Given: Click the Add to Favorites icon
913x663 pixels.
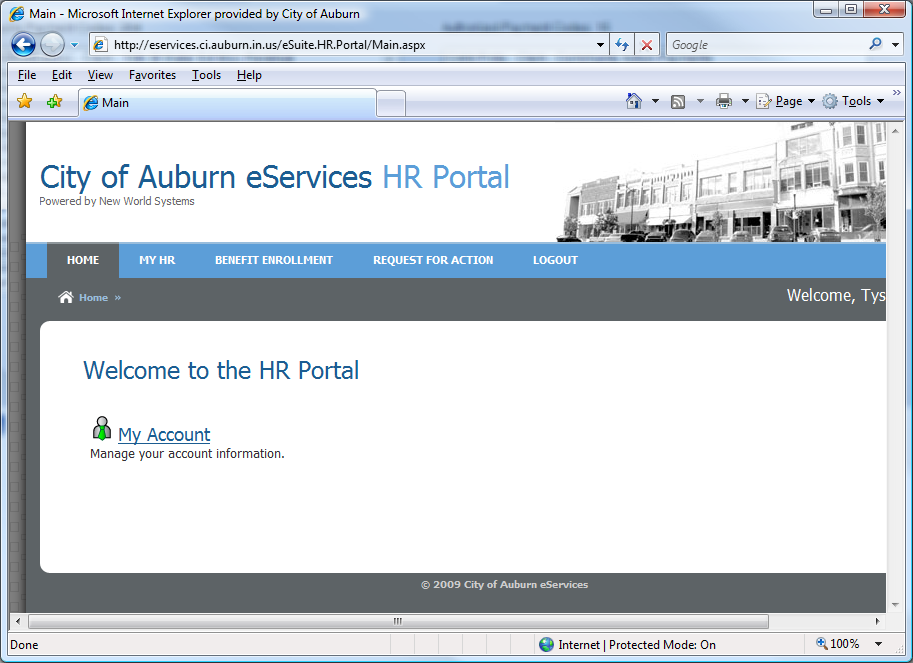Looking at the screenshot, I should pos(54,101).
